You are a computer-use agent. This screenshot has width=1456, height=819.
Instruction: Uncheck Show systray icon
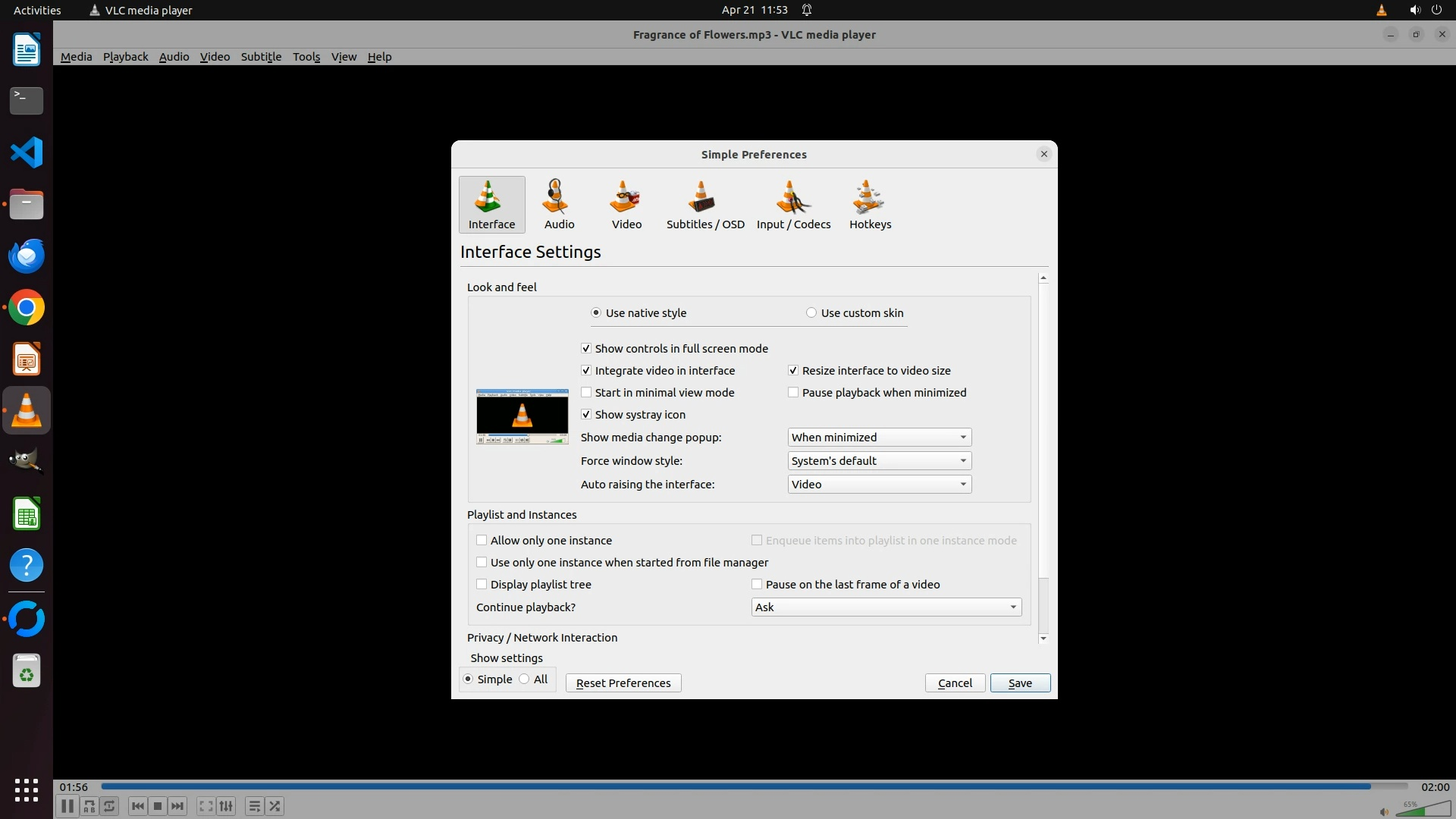tap(586, 415)
